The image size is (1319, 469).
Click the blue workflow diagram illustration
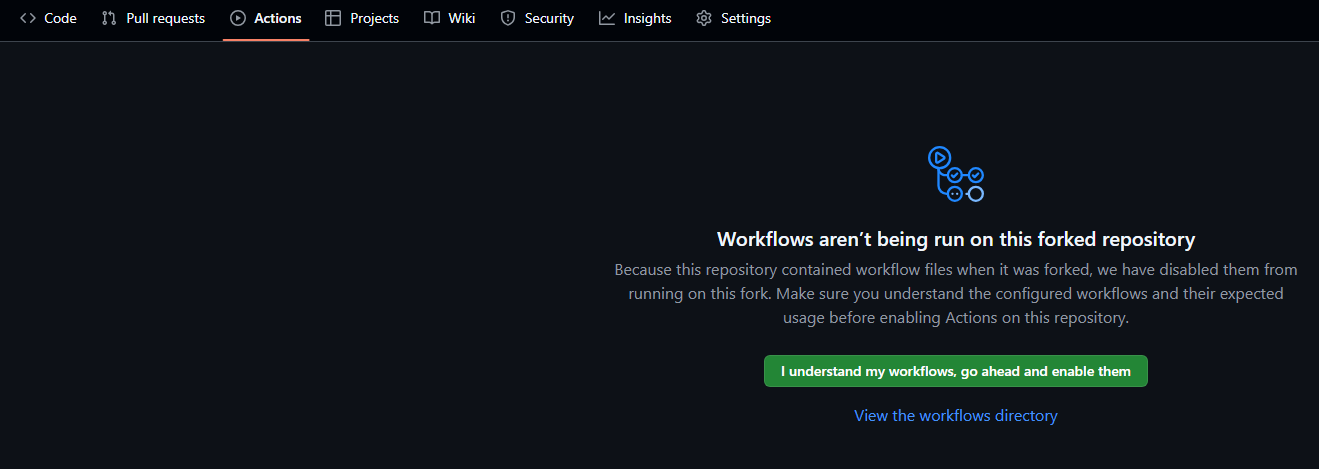(956, 174)
